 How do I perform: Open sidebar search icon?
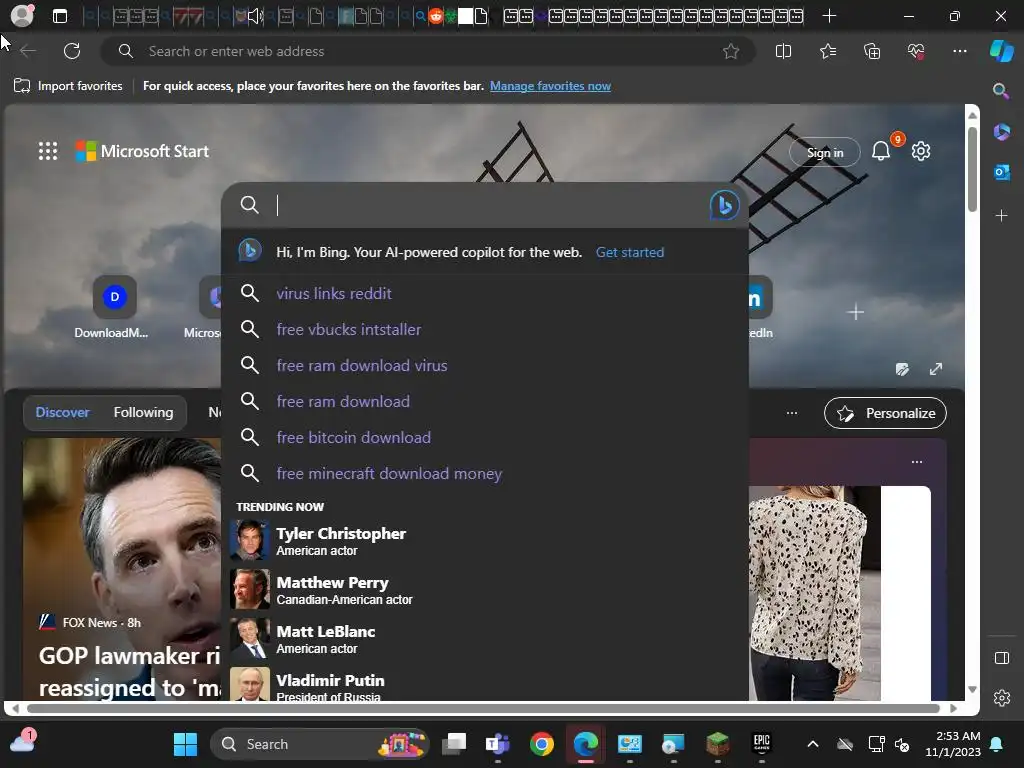1000,91
